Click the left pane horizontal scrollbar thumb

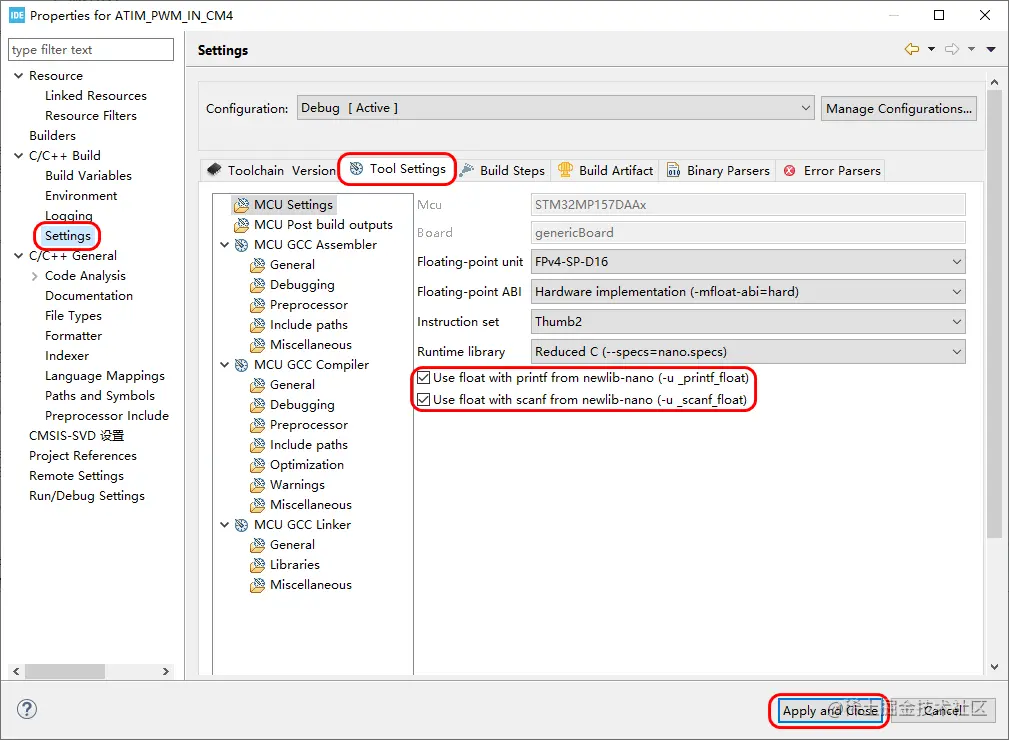click(64, 671)
